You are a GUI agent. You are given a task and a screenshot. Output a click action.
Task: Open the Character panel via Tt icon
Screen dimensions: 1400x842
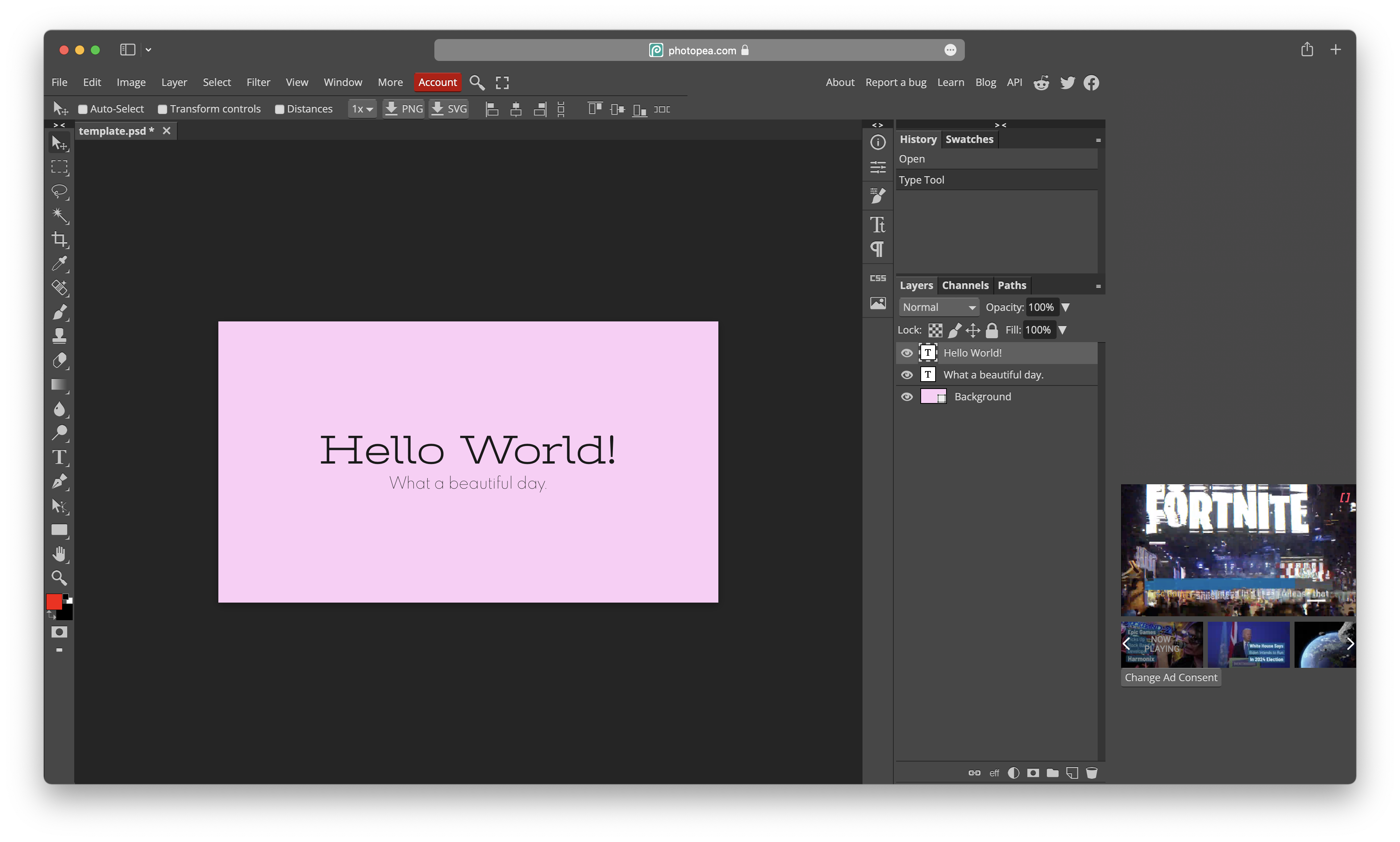point(877,224)
